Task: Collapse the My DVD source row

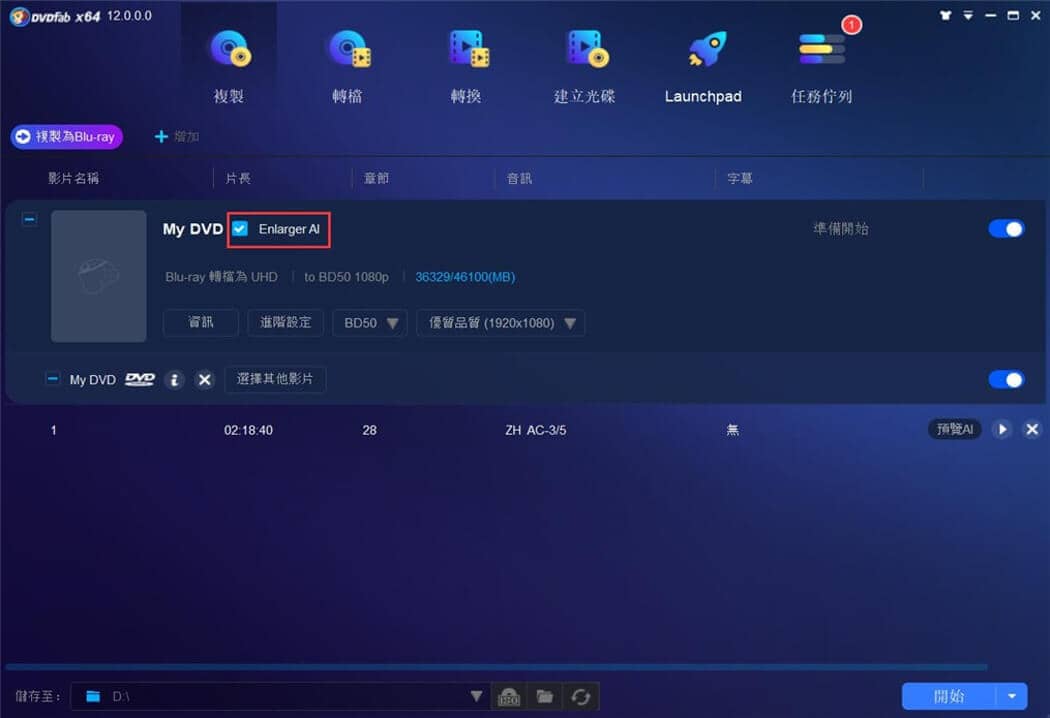Action: pos(52,379)
